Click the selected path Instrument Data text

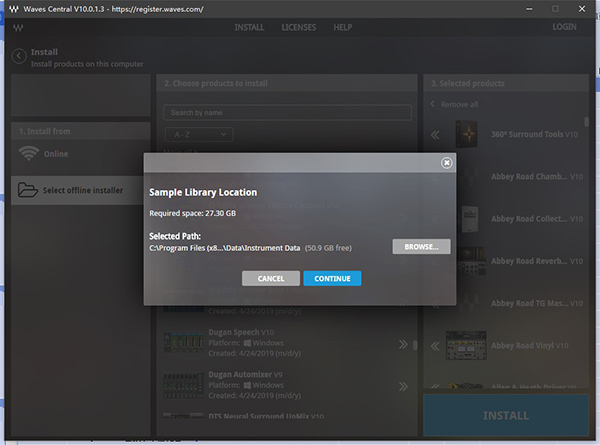click(x=225, y=248)
